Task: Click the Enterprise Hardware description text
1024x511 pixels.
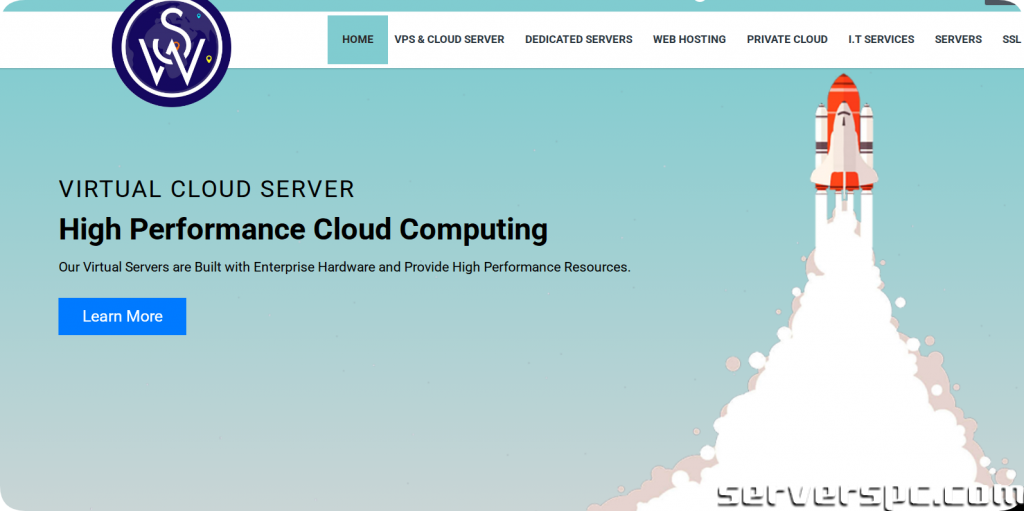Action: pyautogui.click(x=344, y=267)
